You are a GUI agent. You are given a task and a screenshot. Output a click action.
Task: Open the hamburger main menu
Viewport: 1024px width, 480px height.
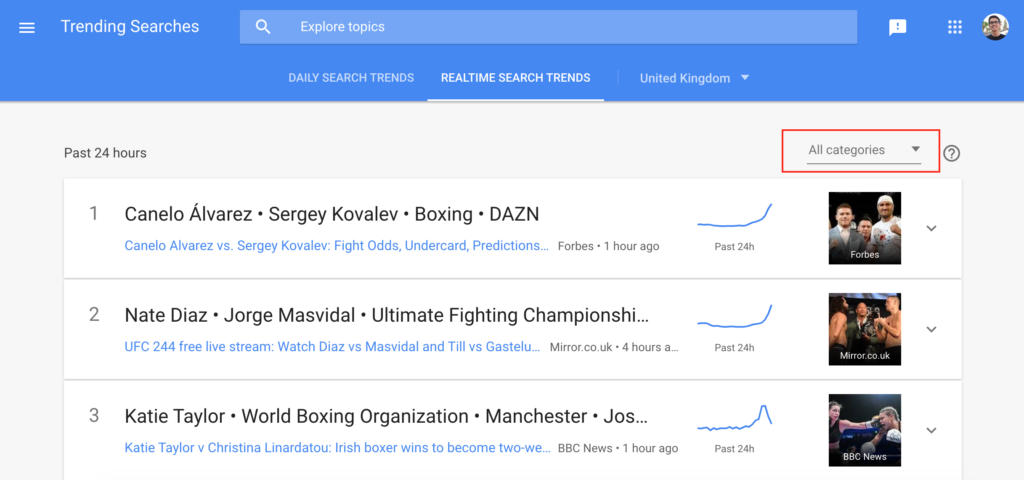[27, 27]
